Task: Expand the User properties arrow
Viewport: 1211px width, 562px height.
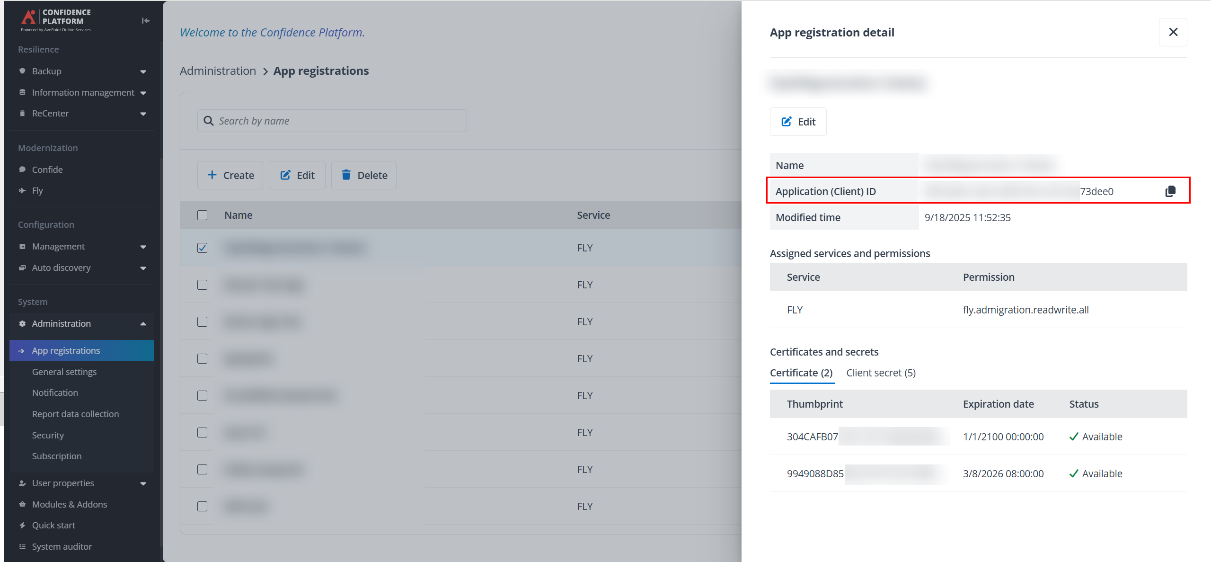Action: click(143, 483)
